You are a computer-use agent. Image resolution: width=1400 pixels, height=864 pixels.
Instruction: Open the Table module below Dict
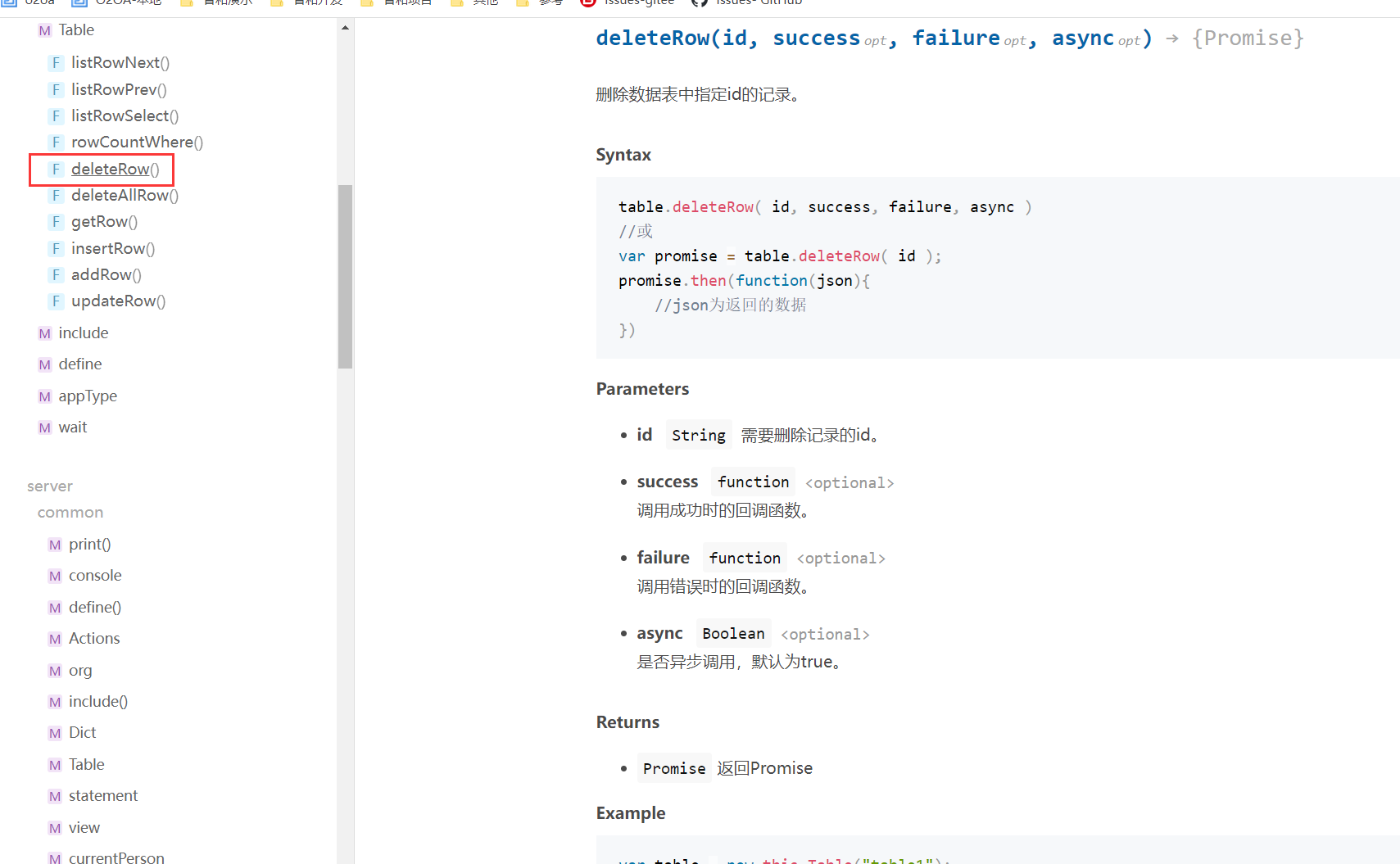pos(87,765)
